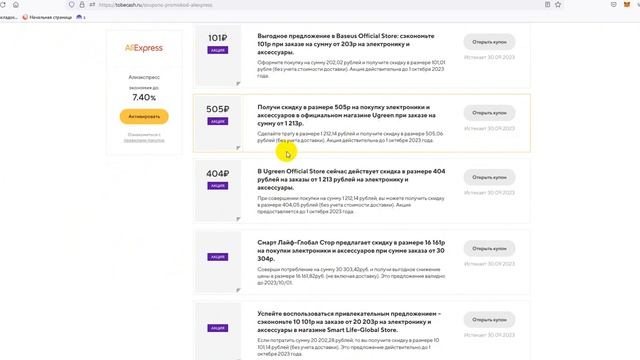Click the corner arrow on the 101₽ coupon tile

(x=238, y=84)
